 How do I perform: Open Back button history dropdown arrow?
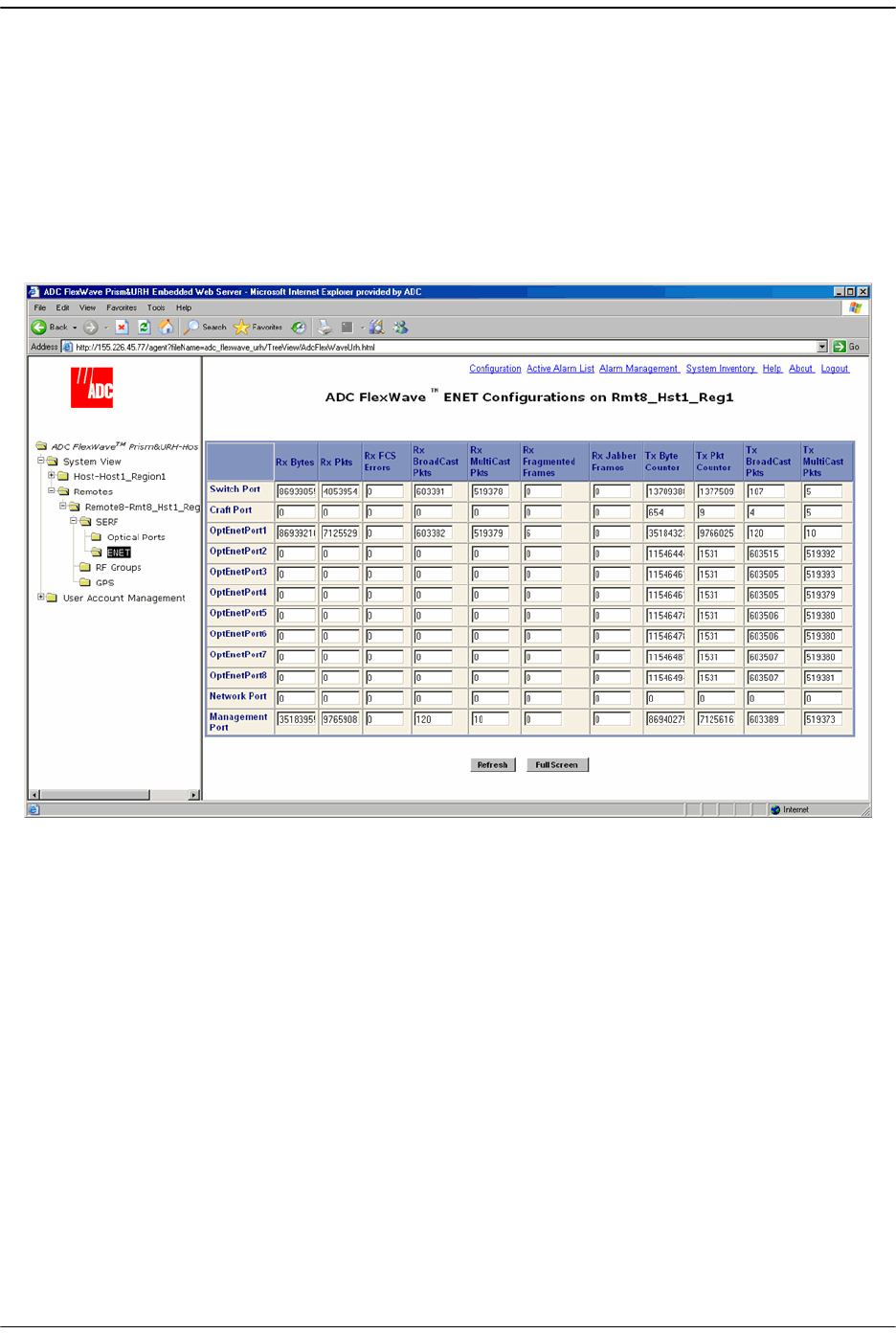point(75,328)
